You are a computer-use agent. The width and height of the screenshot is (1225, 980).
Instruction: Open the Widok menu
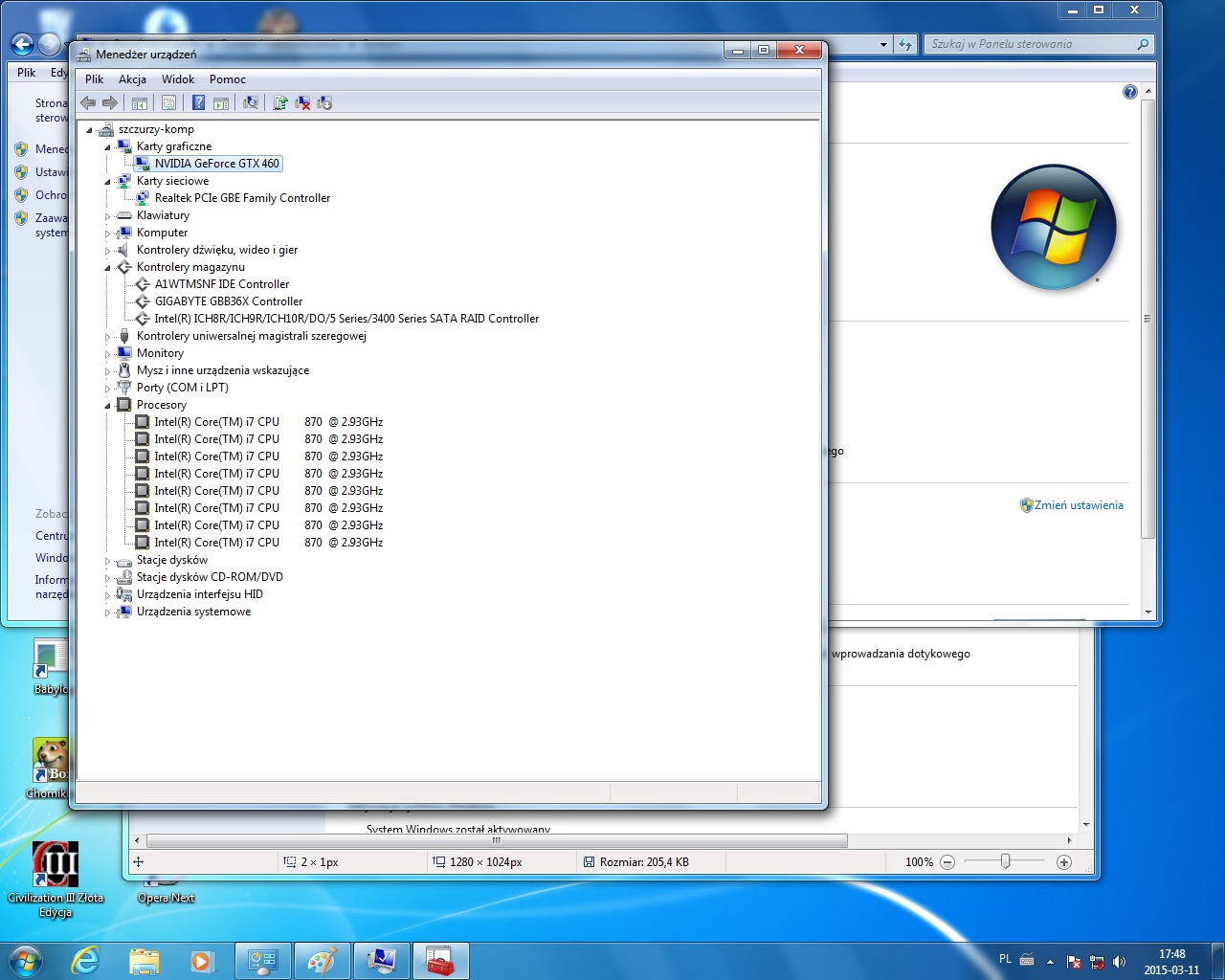pos(177,79)
